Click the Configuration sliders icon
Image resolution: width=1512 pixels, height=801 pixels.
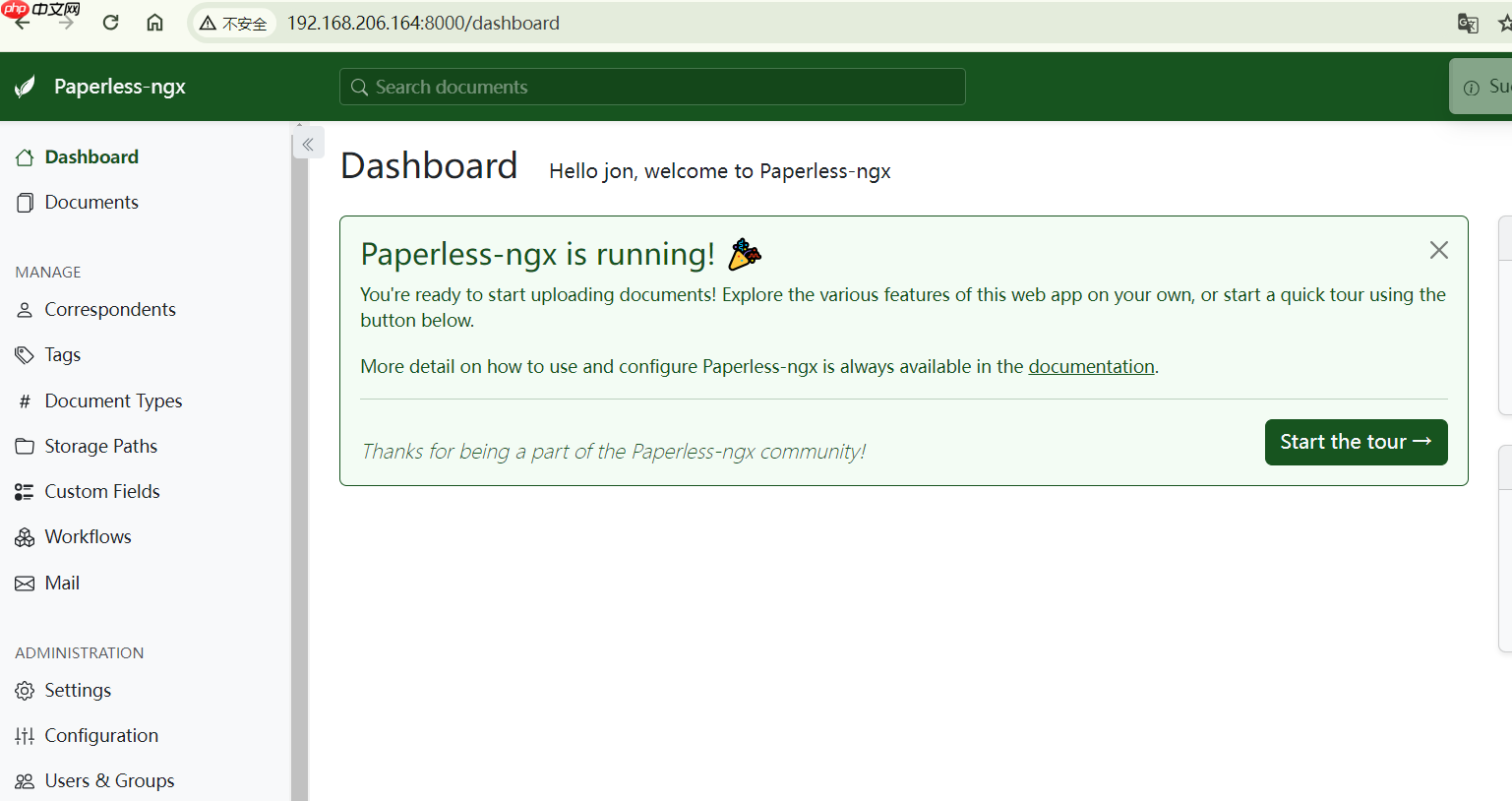coord(25,736)
